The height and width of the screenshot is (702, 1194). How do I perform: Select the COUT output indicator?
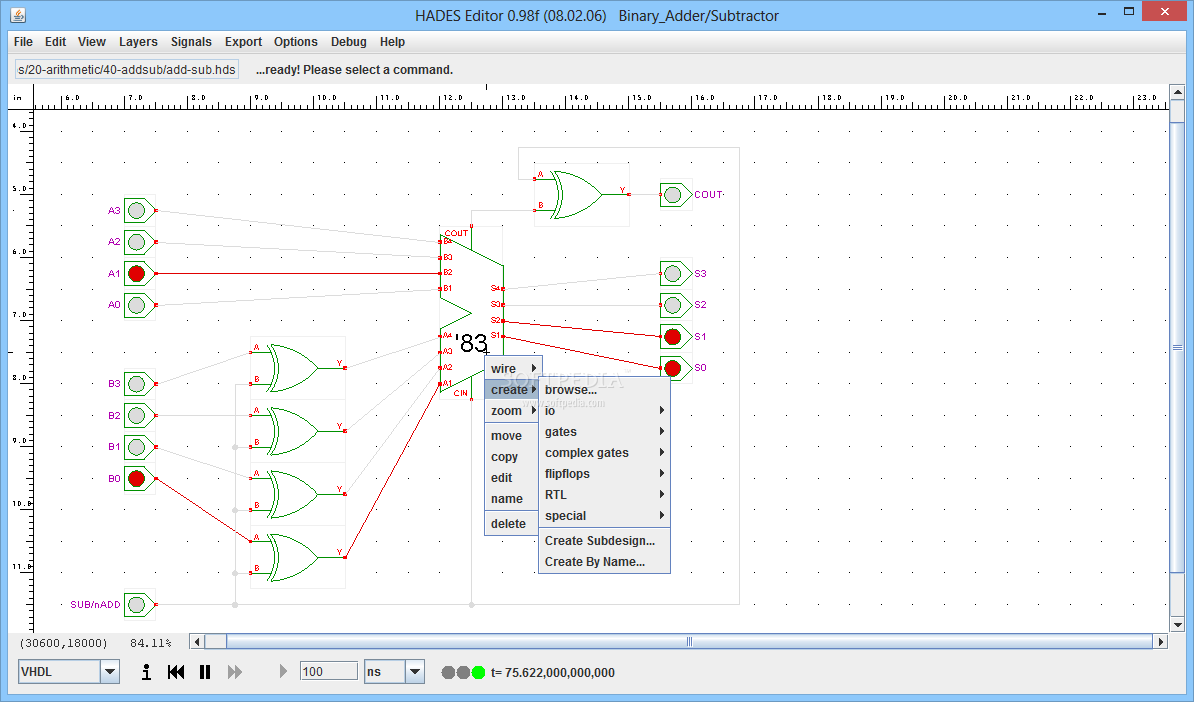tap(673, 195)
